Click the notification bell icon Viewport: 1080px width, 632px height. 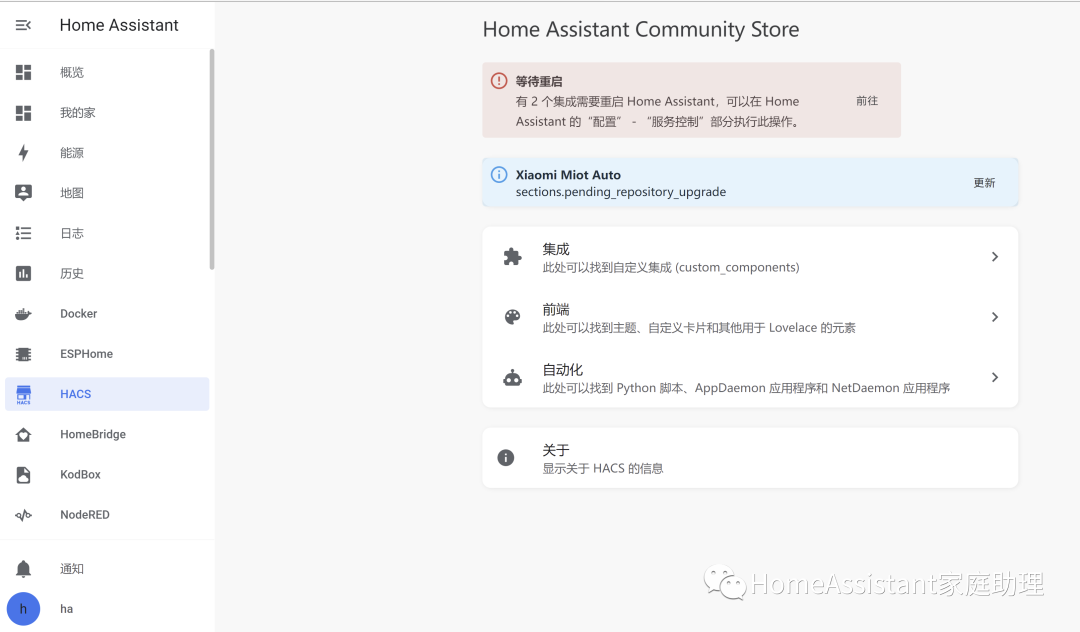click(x=23, y=569)
